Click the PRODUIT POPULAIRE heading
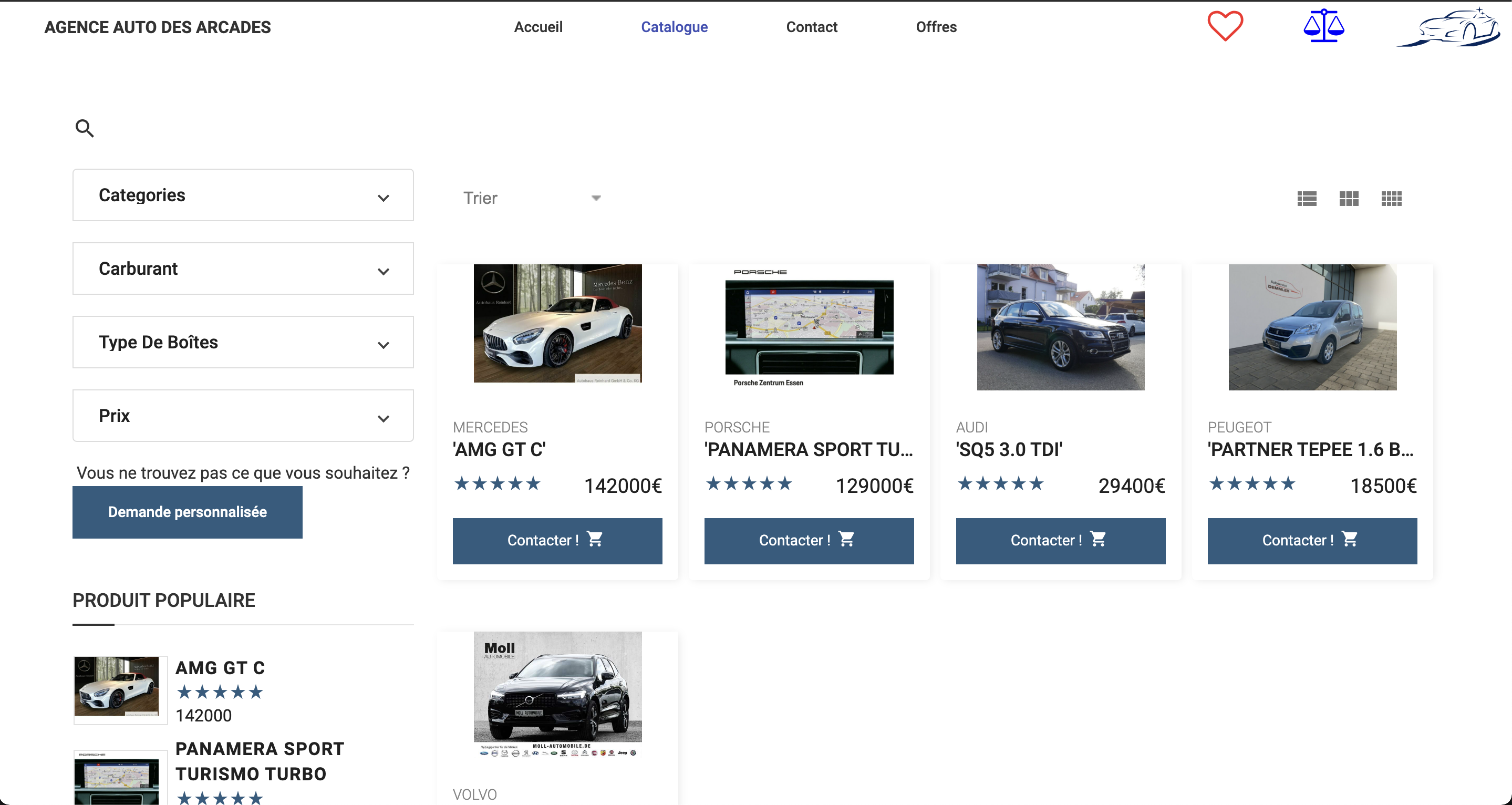This screenshot has height=805, width=1512. tap(164, 601)
